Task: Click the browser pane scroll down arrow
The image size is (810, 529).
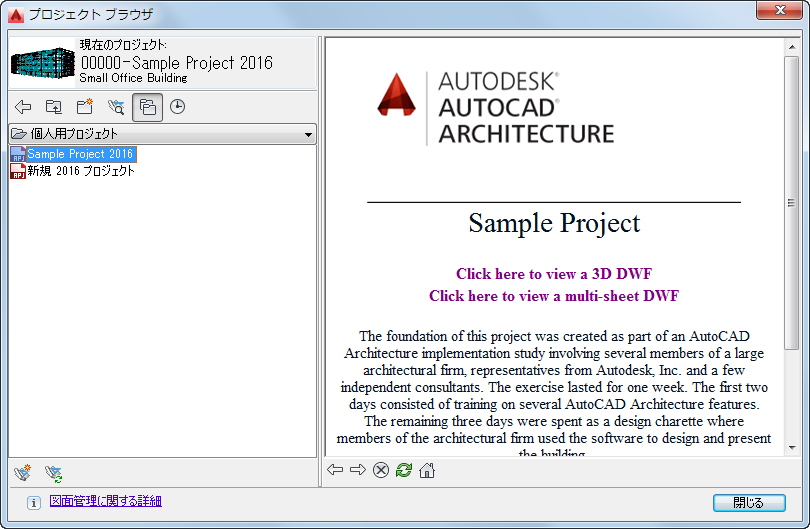Action: pyautogui.click(x=792, y=448)
